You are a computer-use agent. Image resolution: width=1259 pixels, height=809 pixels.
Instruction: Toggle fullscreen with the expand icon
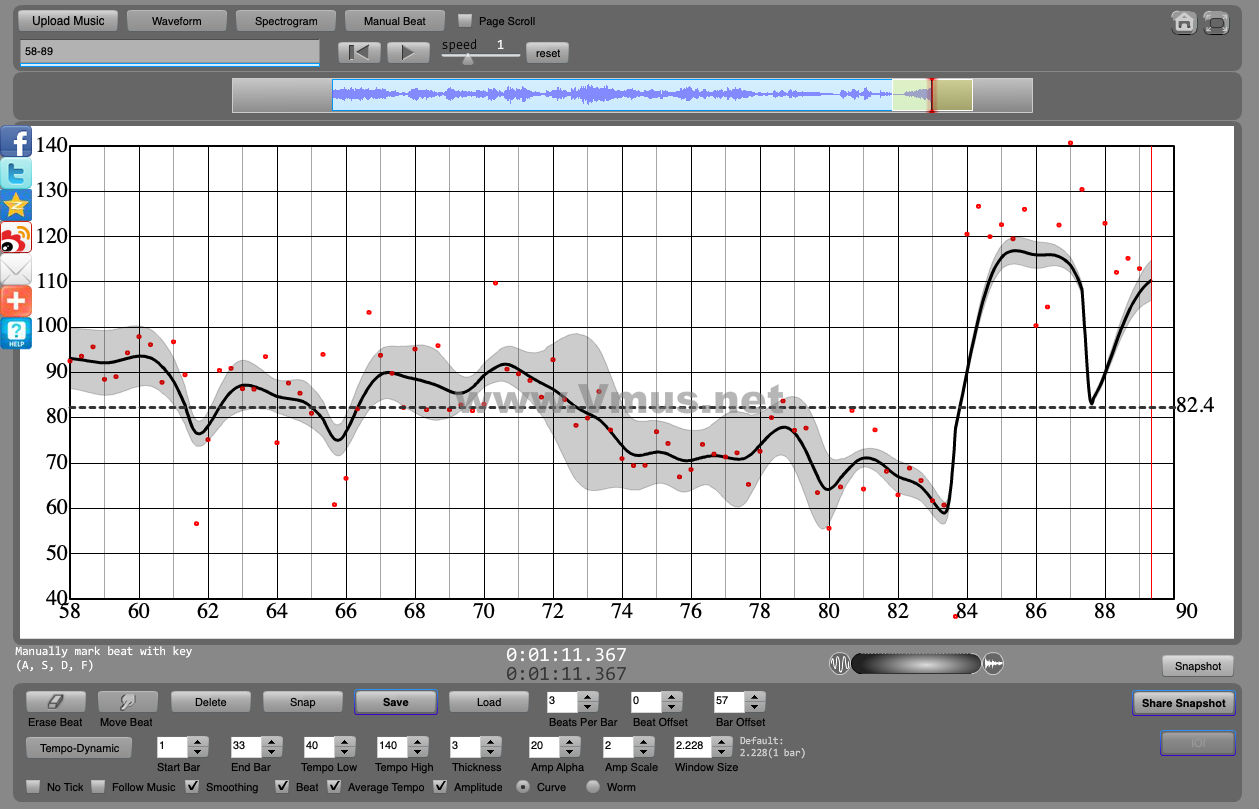(1216, 22)
